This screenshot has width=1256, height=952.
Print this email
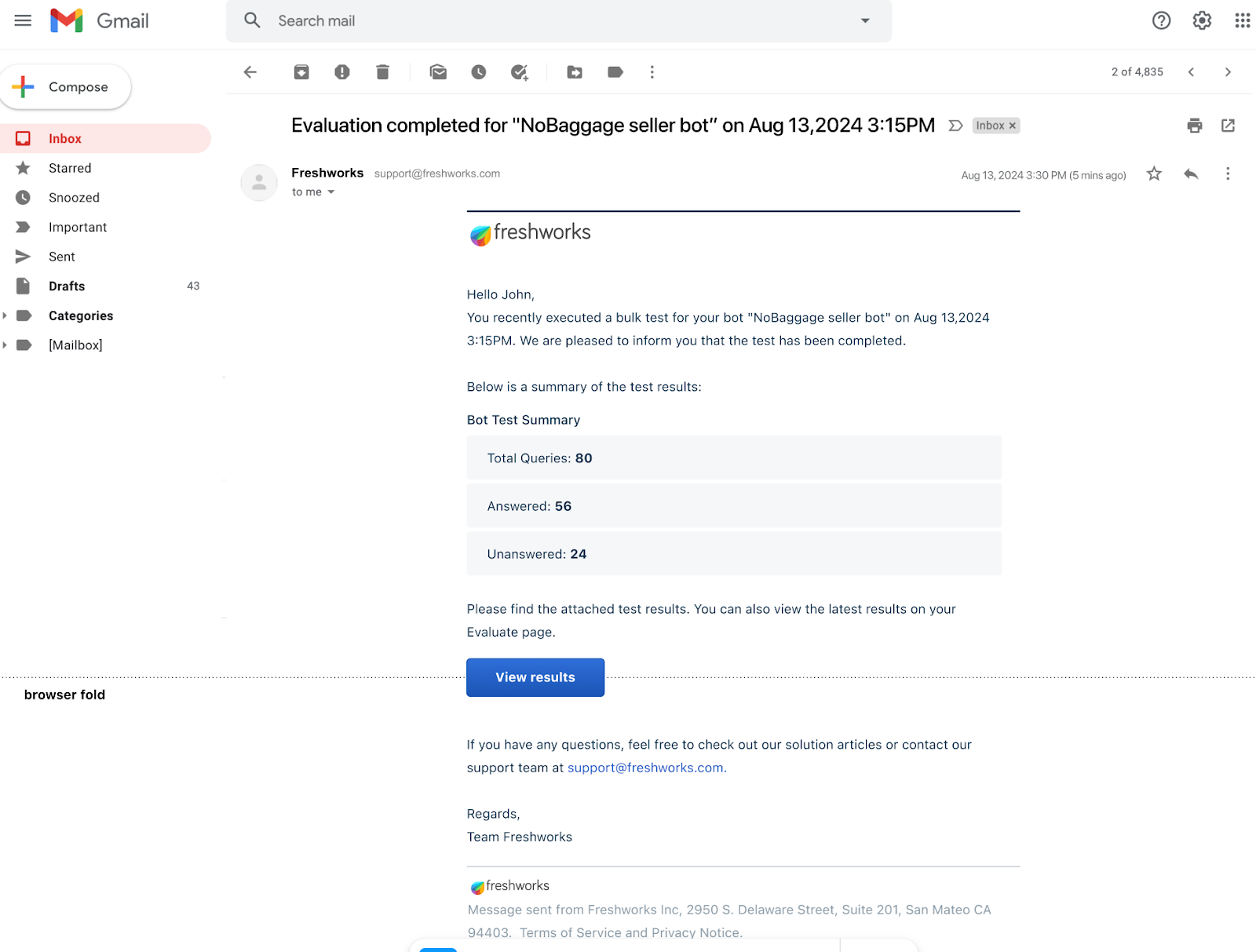[1195, 126]
